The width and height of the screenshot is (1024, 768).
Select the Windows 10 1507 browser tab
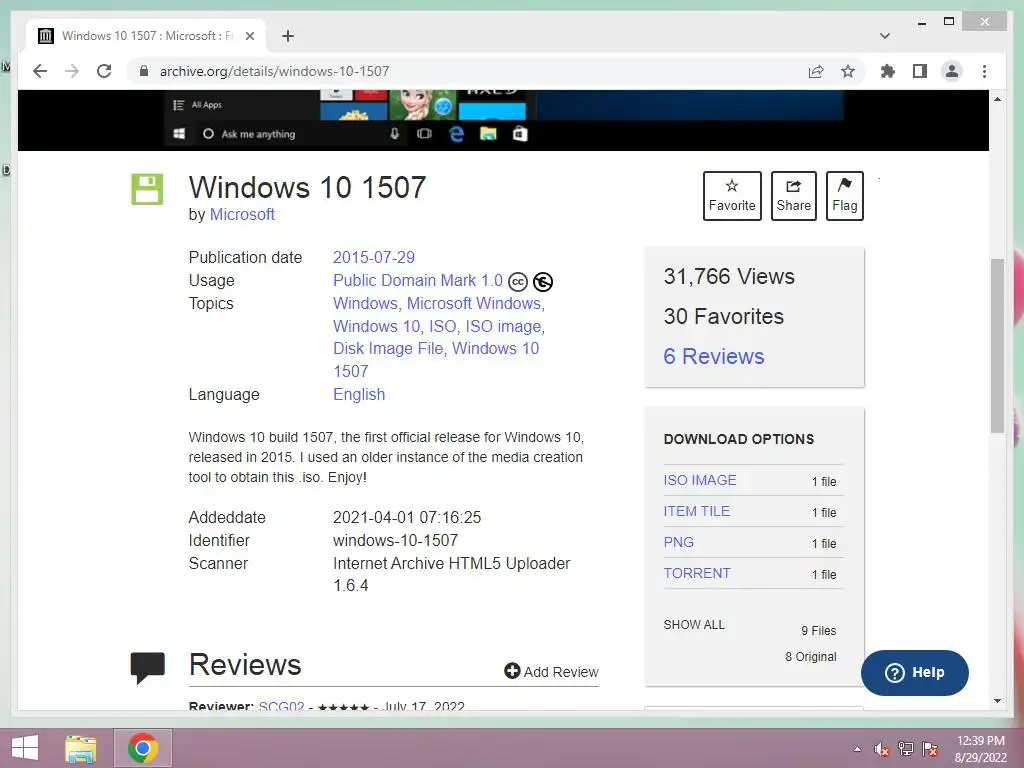(x=146, y=36)
